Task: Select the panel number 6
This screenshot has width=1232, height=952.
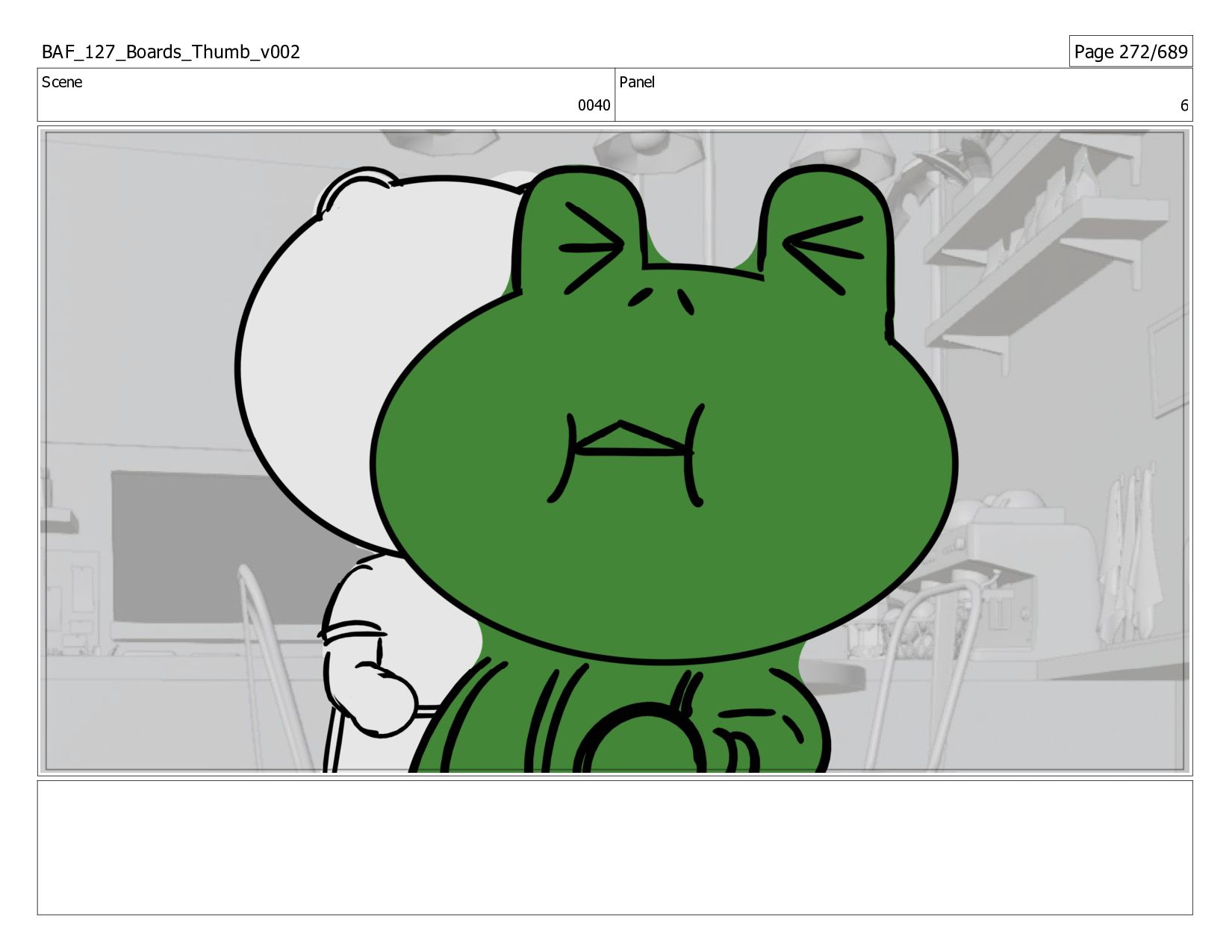Action: pyautogui.click(x=1183, y=105)
